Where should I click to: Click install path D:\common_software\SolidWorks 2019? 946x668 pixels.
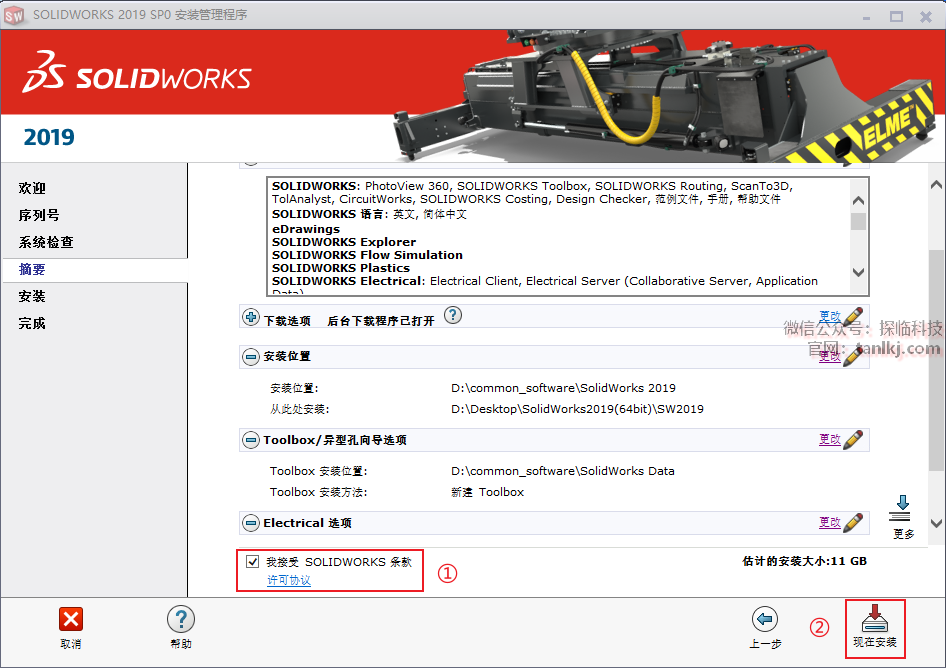click(563, 388)
